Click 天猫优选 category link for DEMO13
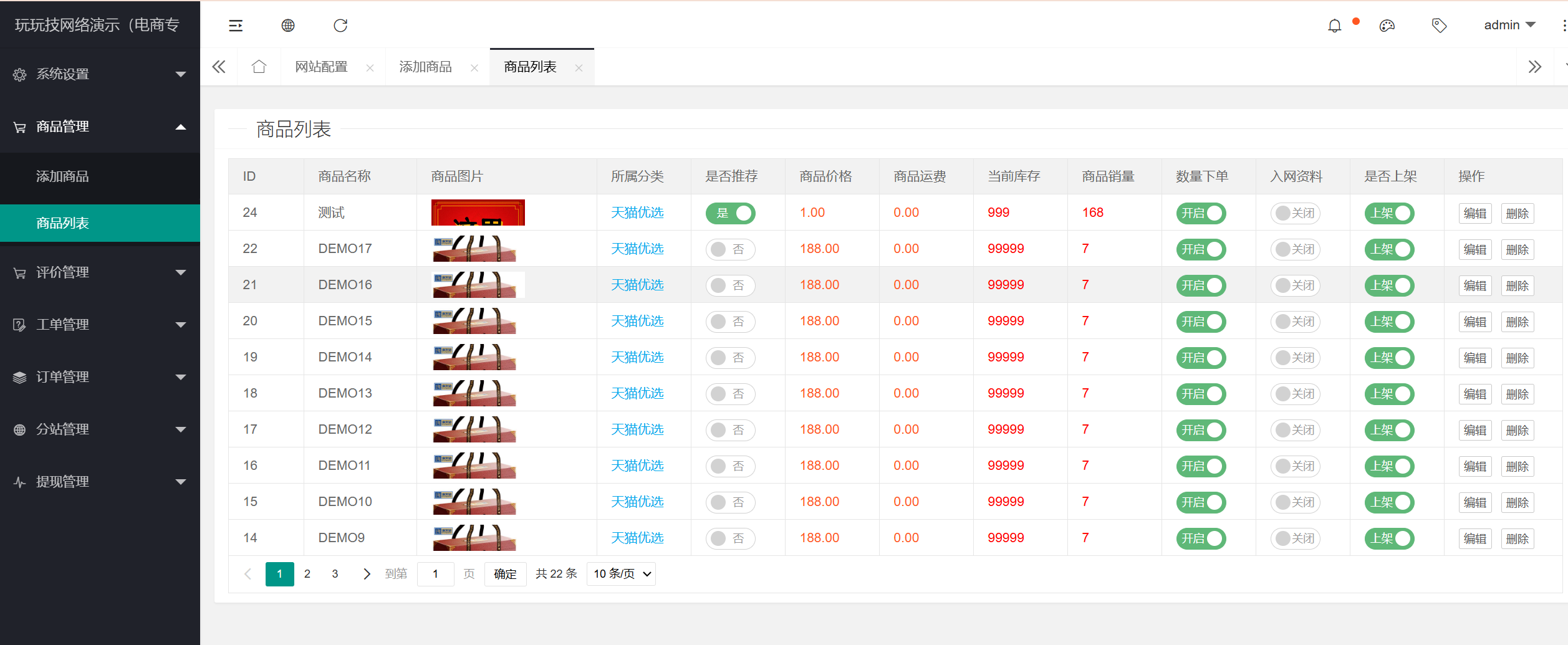 [637, 393]
